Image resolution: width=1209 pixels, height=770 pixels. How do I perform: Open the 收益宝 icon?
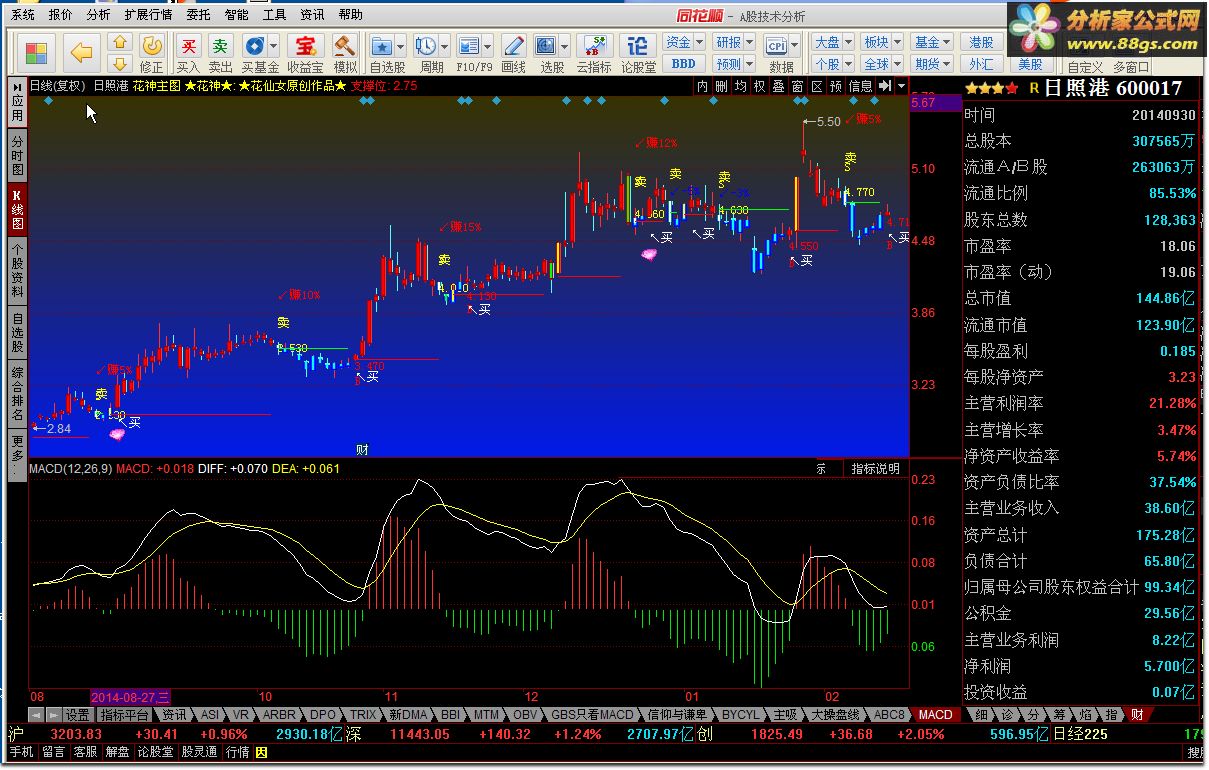305,52
